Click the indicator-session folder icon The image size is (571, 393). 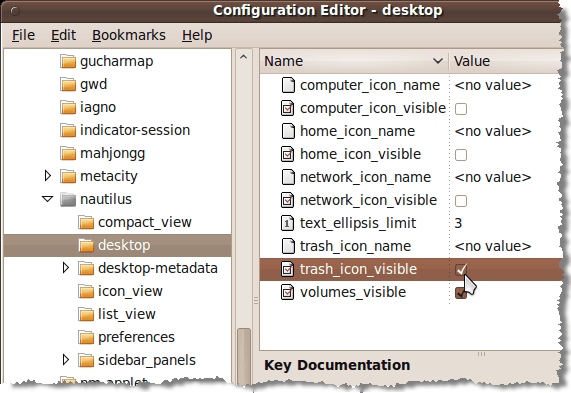coord(68,130)
